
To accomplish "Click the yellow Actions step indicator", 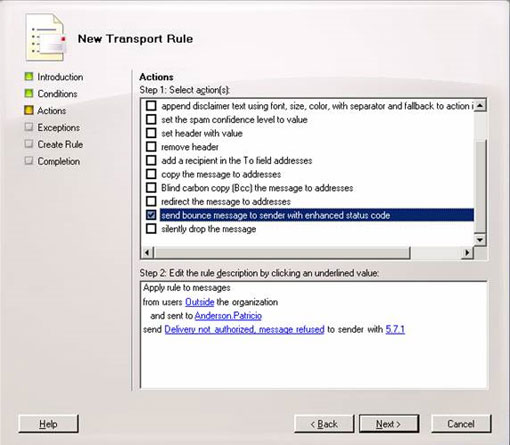I will tap(29, 110).
